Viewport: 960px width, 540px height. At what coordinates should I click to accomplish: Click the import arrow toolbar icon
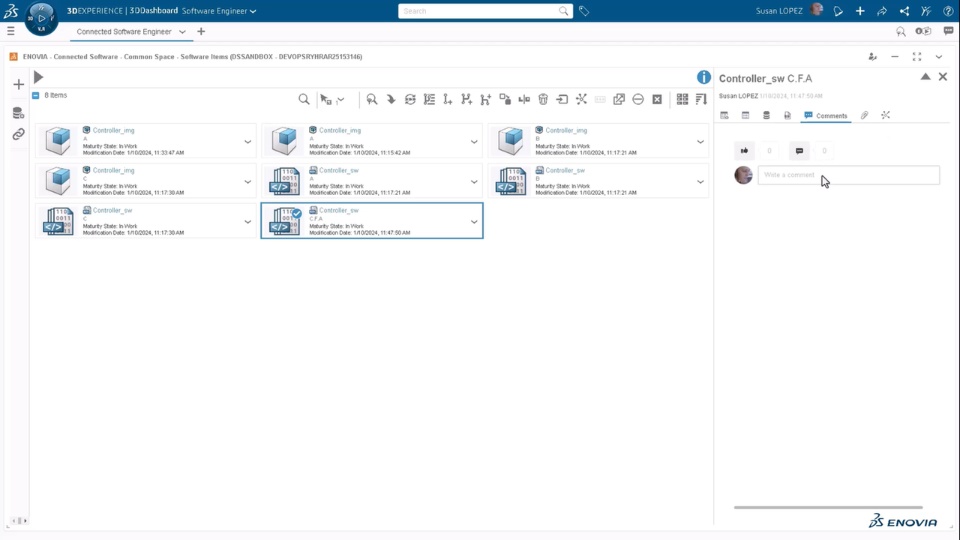[x=562, y=99]
